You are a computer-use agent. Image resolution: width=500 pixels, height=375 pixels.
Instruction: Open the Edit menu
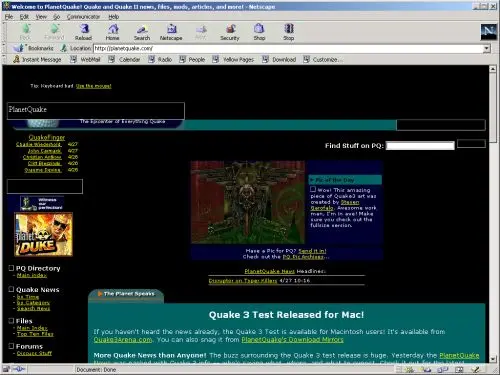pos(24,17)
